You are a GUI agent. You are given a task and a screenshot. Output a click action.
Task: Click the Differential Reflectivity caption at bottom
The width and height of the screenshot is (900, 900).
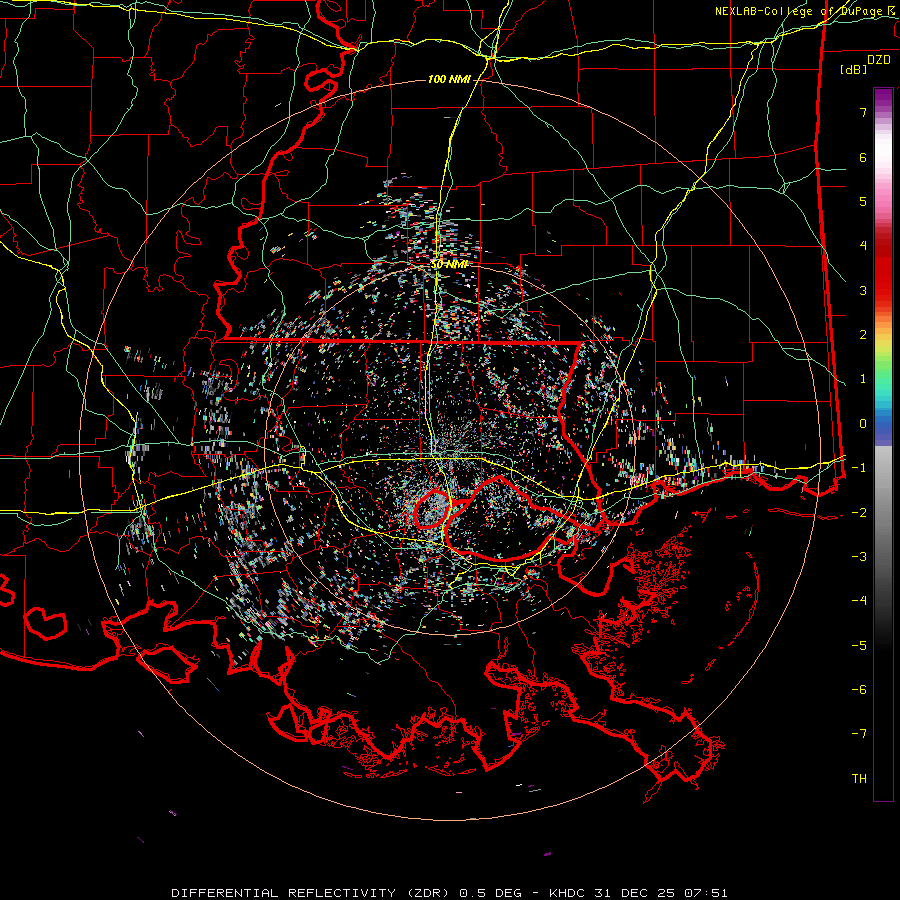click(449, 893)
